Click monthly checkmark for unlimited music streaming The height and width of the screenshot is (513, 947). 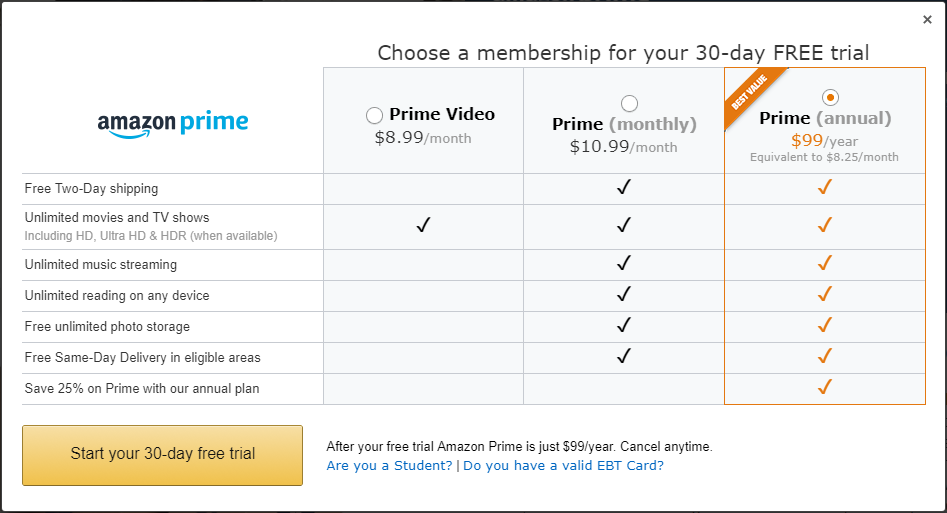pyautogui.click(x=624, y=264)
